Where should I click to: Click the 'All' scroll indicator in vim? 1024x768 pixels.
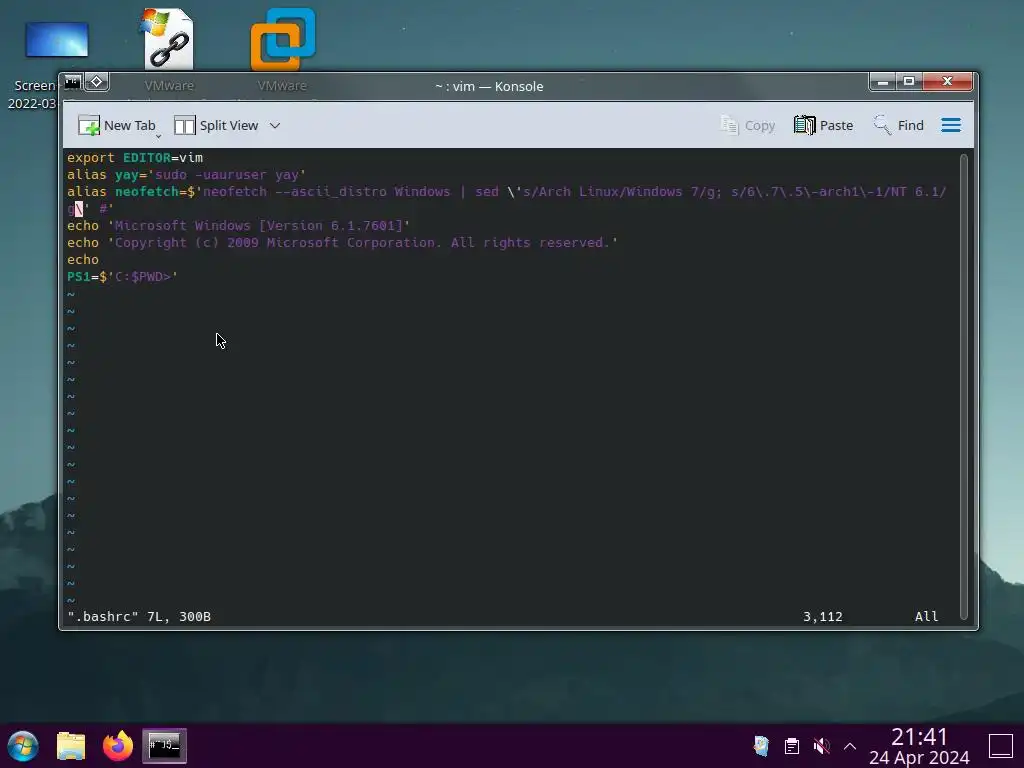coord(926,616)
